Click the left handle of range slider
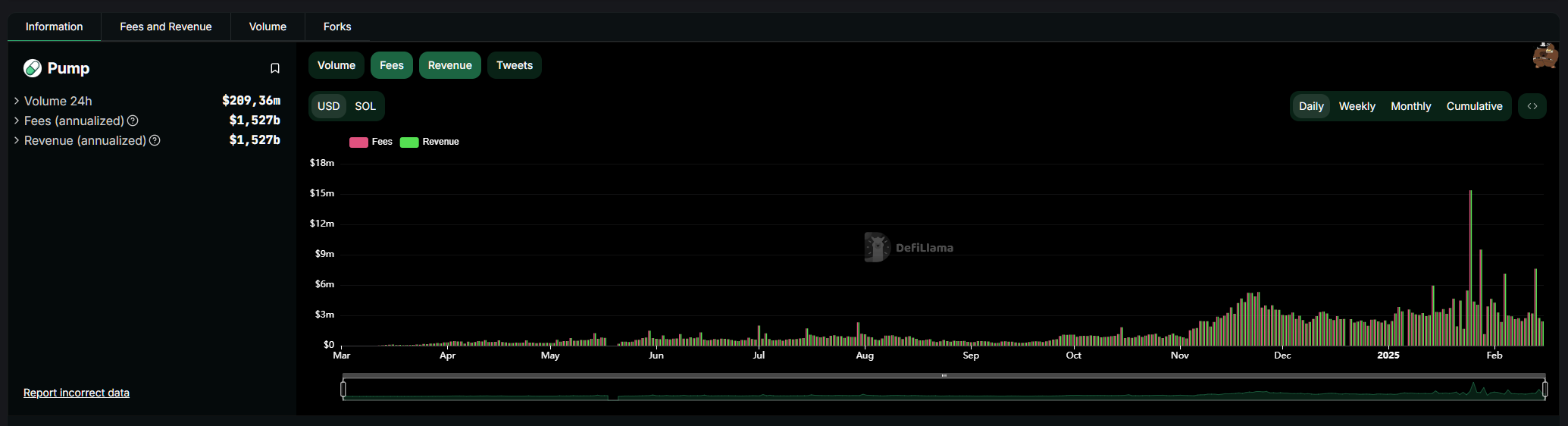Viewport: 1568px width, 426px height. click(x=343, y=389)
